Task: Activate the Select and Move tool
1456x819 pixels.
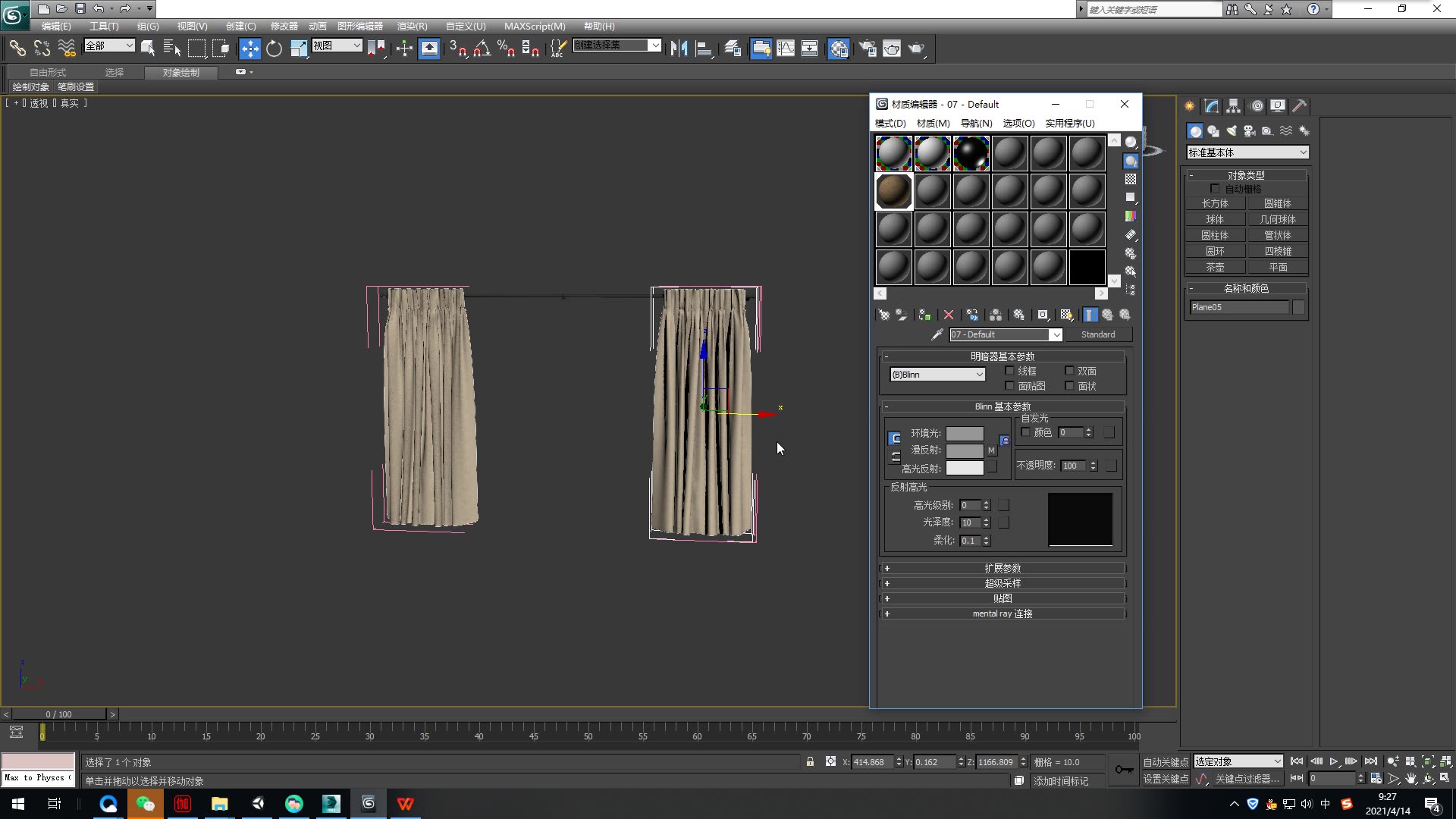Action: (249, 49)
